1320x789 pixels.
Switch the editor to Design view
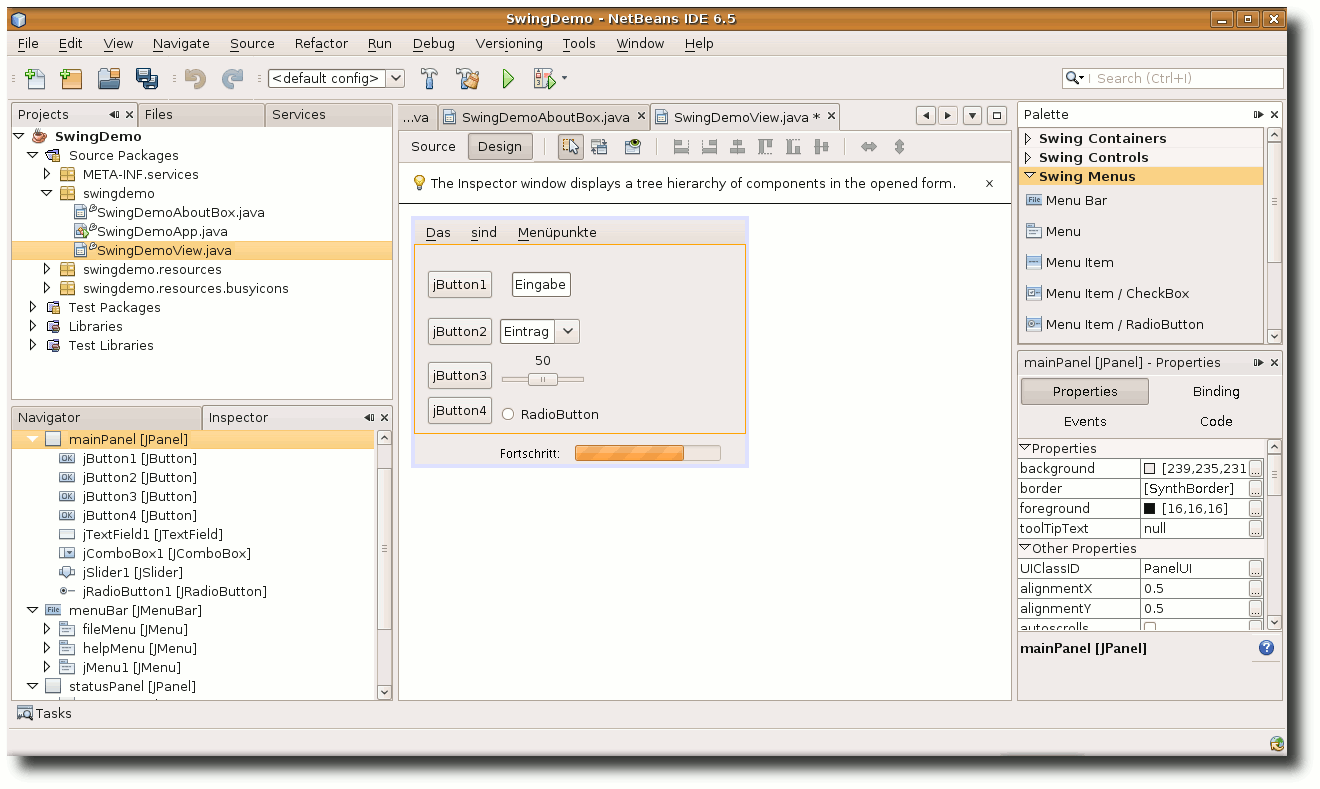500,146
